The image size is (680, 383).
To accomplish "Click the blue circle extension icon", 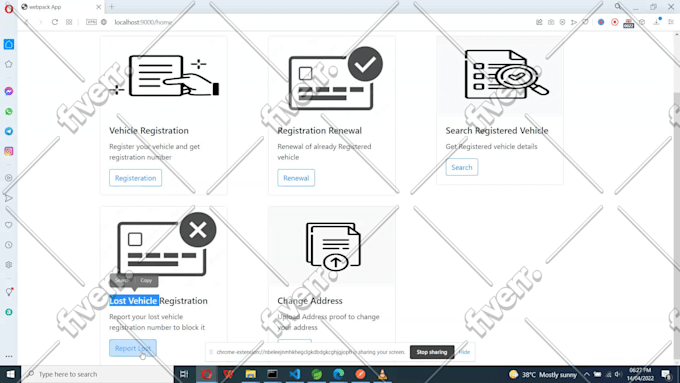I will [x=601, y=22].
